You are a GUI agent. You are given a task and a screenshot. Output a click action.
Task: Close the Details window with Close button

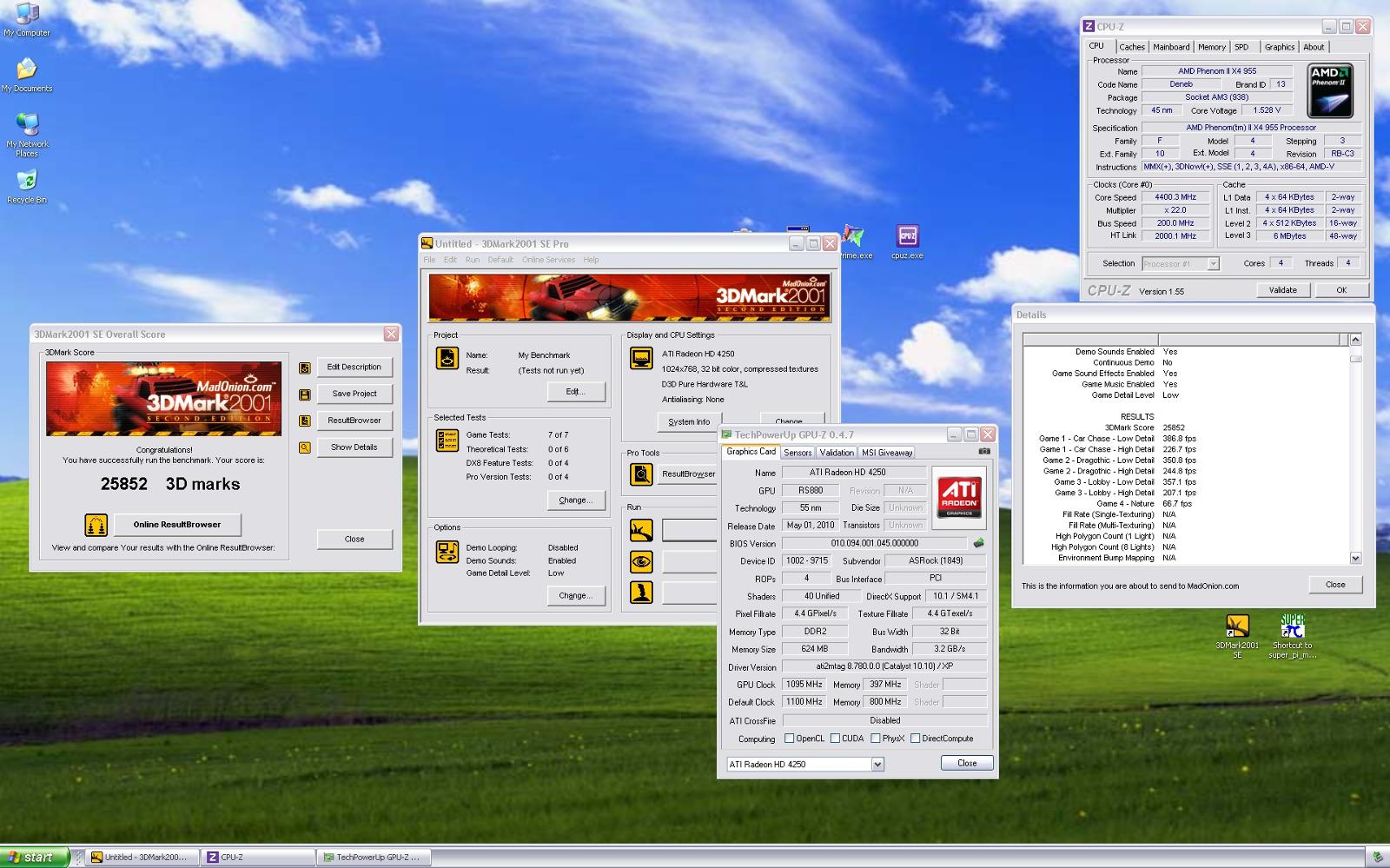pyautogui.click(x=1335, y=585)
